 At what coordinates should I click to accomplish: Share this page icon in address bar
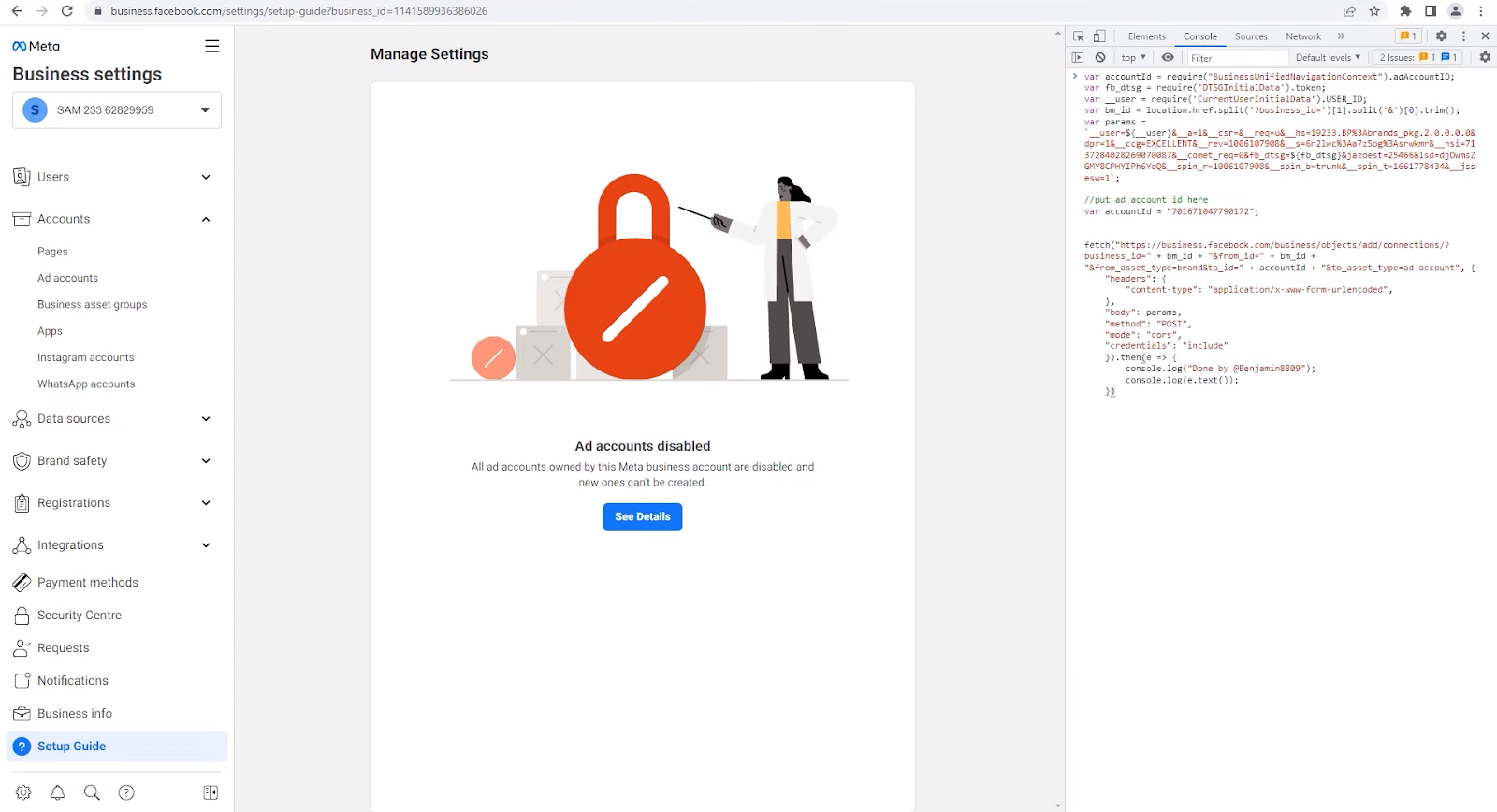tap(1349, 11)
